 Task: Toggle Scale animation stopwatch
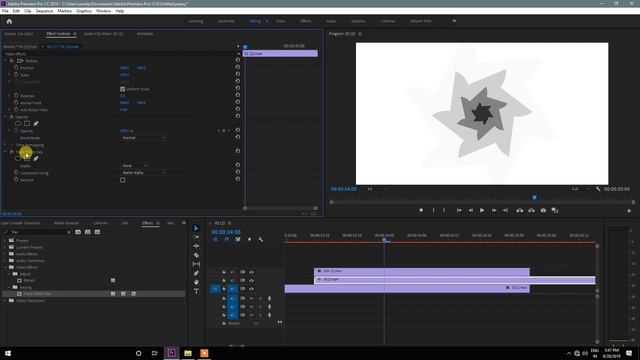pyautogui.click(x=16, y=74)
